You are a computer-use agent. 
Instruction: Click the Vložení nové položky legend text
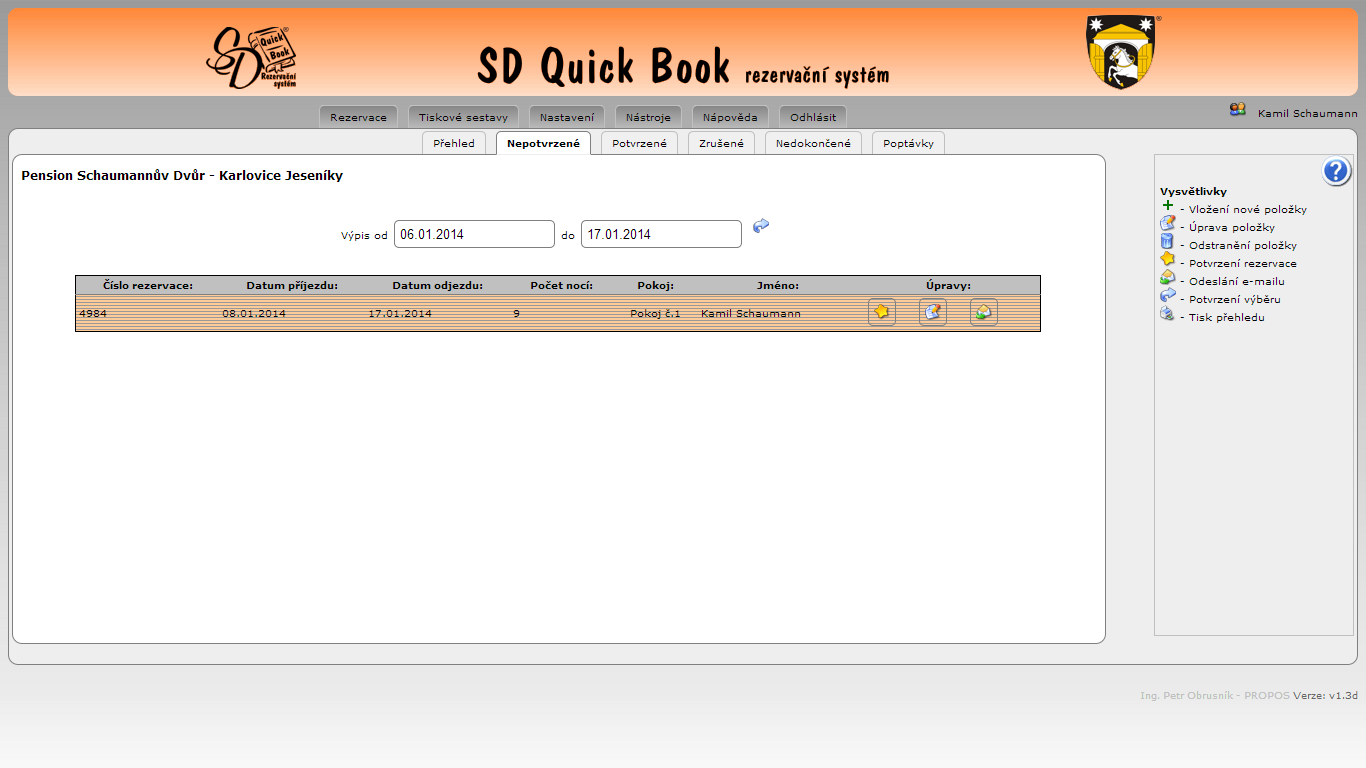[1248, 209]
